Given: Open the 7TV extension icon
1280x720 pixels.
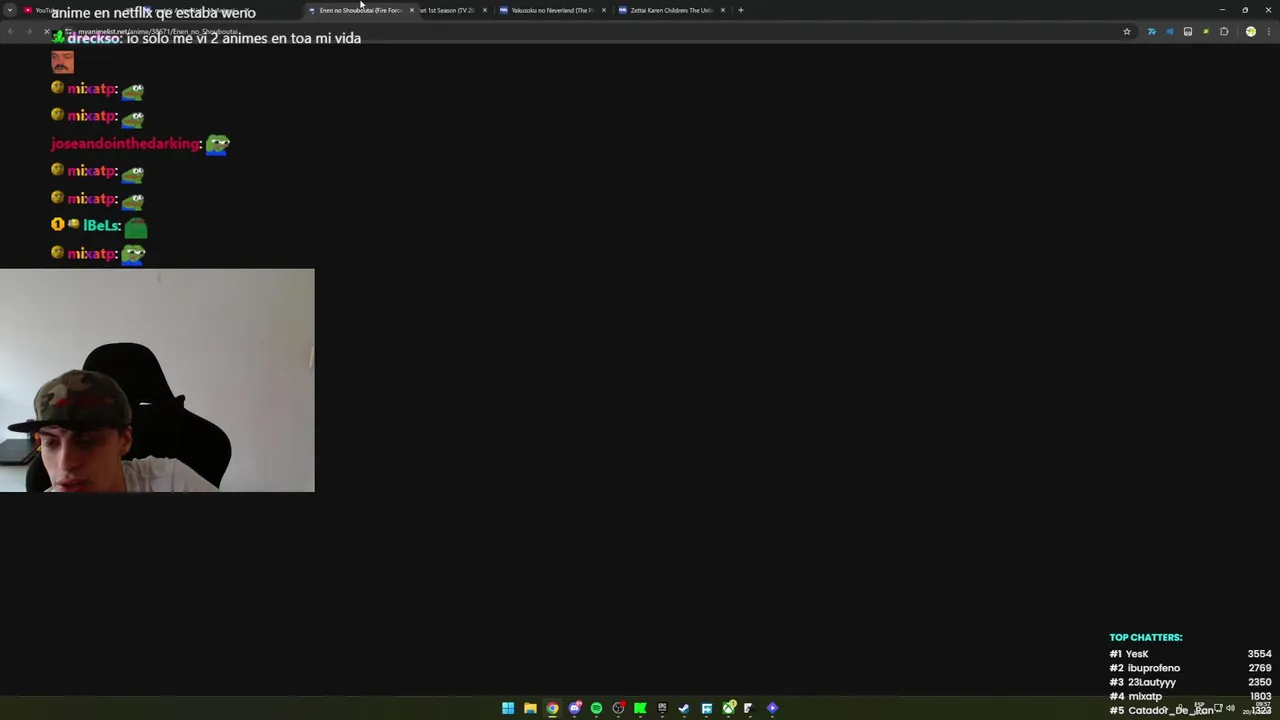Looking at the screenshot, I should [x=1152, y=31].
